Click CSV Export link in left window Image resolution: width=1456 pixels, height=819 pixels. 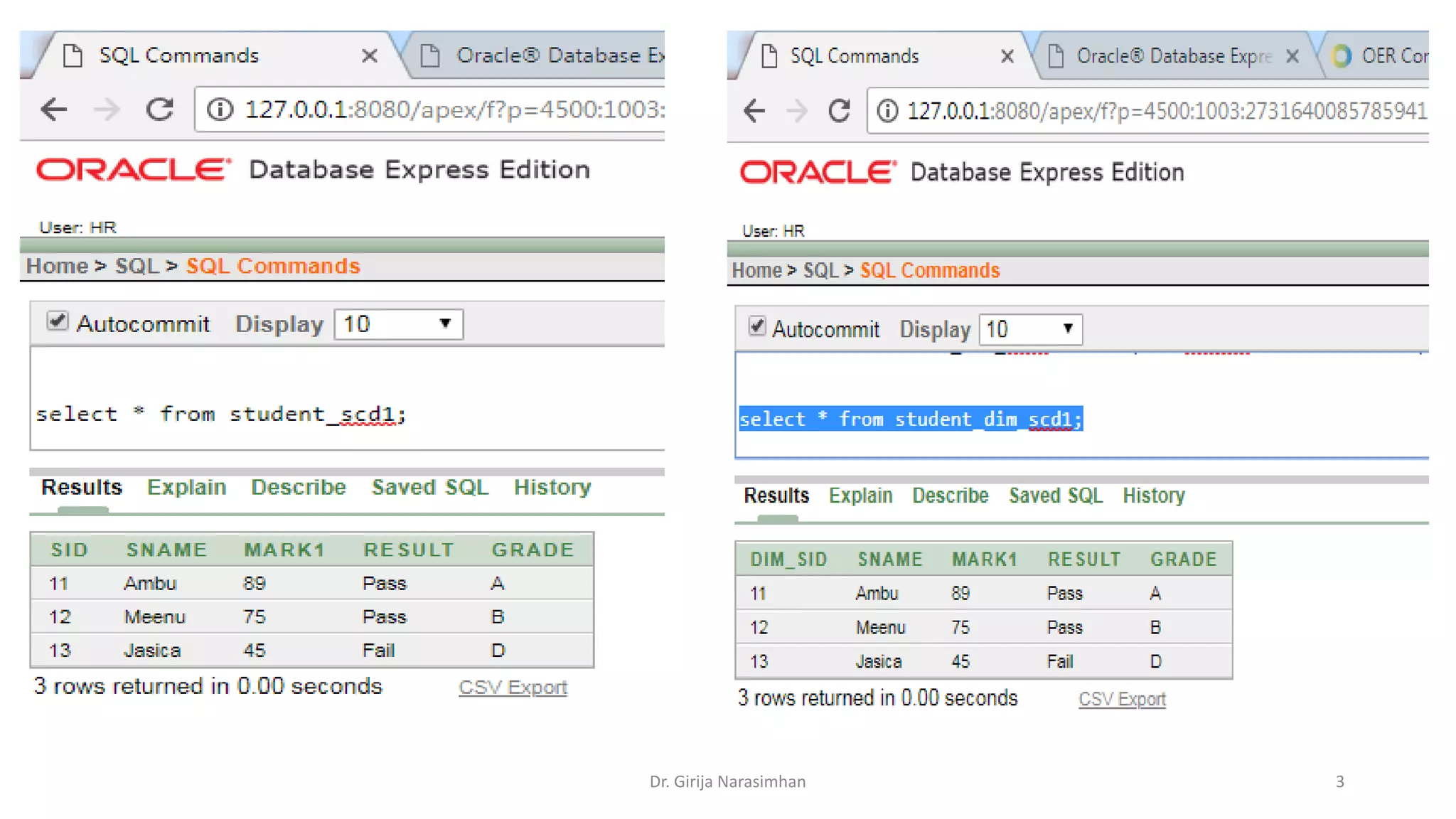coord(513,687)
